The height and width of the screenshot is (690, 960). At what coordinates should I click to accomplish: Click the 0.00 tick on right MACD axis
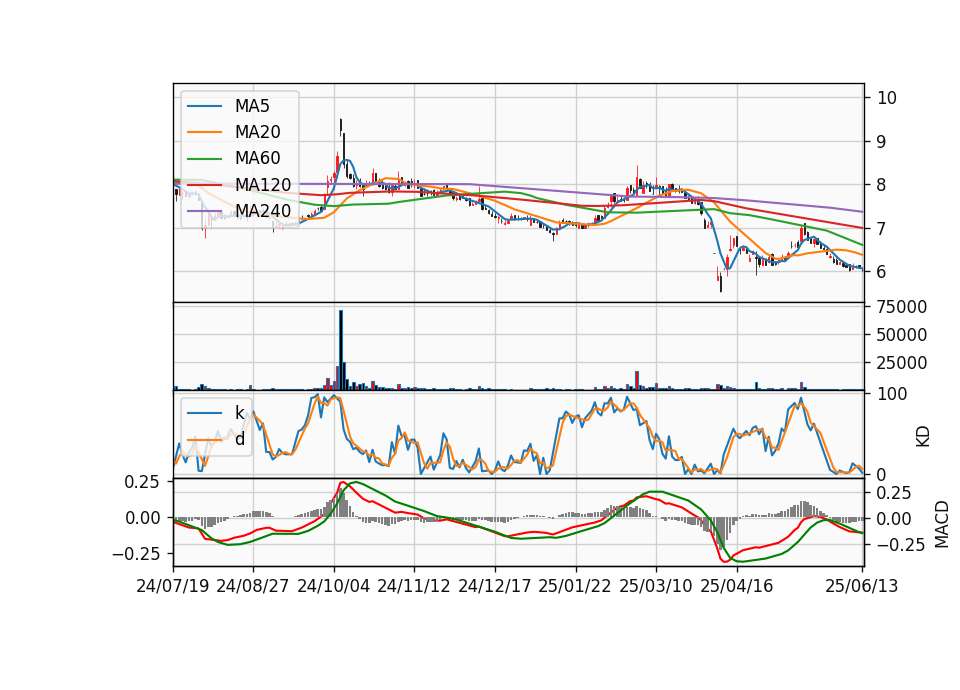click(x=894, y=519)
